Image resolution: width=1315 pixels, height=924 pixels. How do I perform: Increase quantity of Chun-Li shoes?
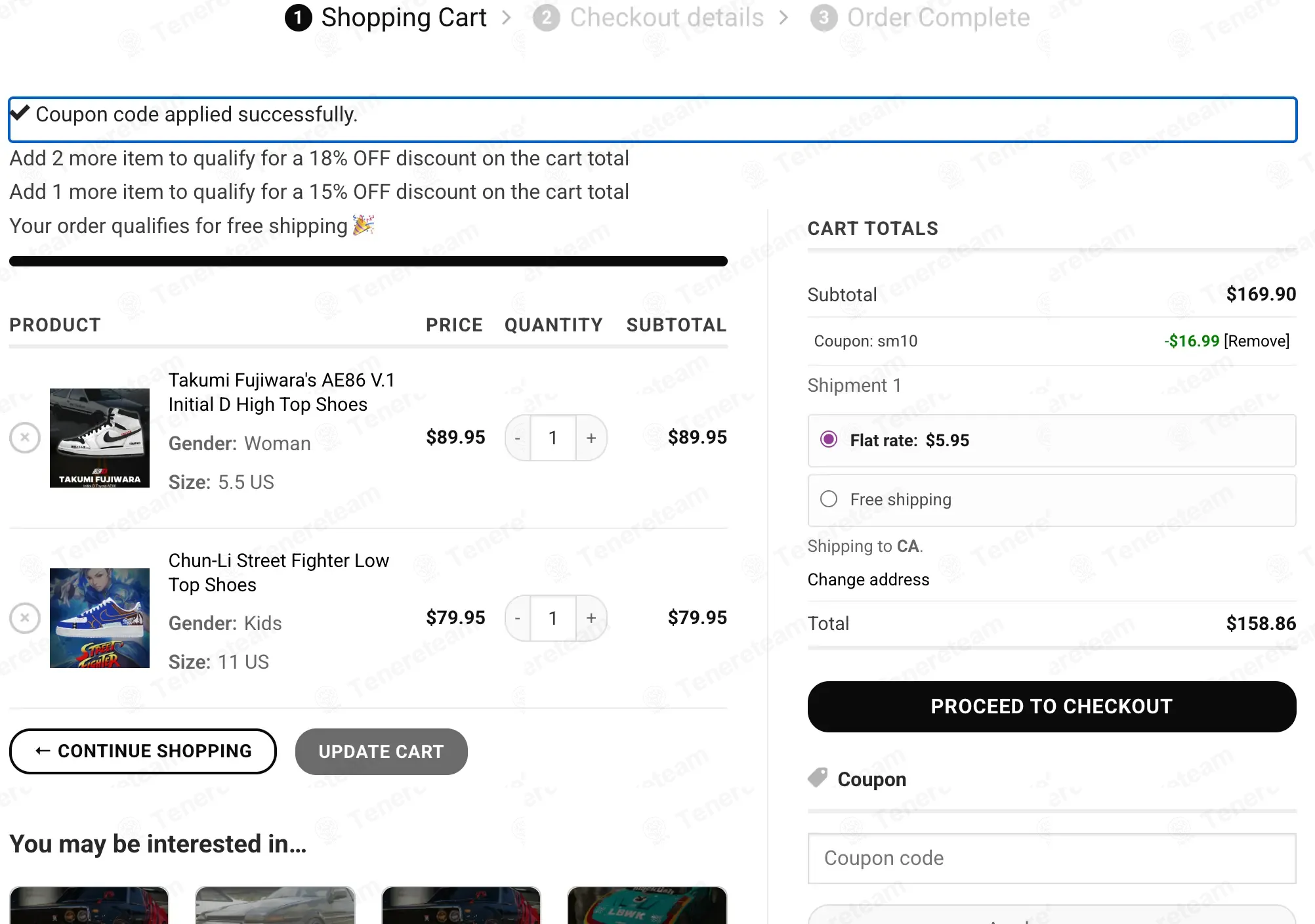pos(591,618)
